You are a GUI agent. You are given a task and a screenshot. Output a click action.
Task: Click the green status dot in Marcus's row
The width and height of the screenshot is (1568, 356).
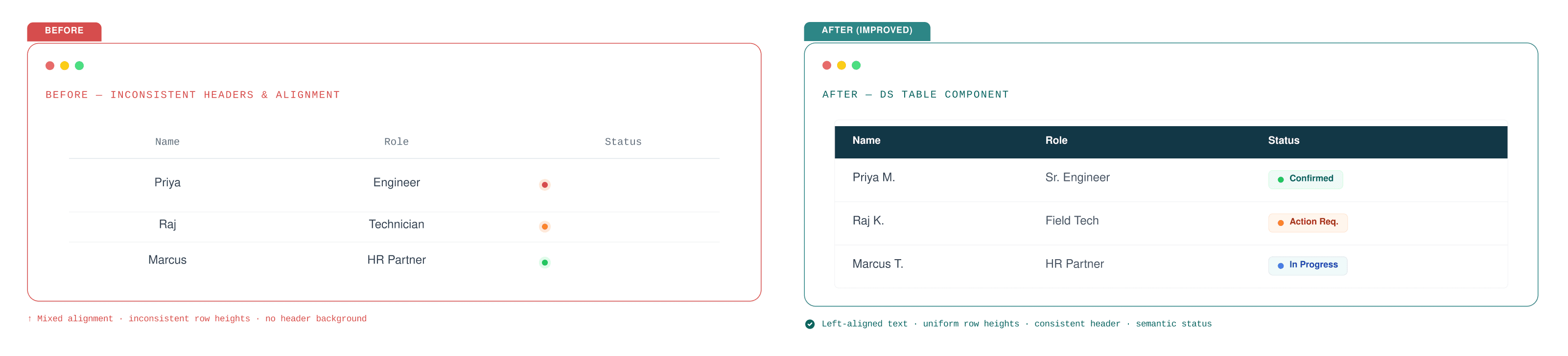(x=545, y=263)
